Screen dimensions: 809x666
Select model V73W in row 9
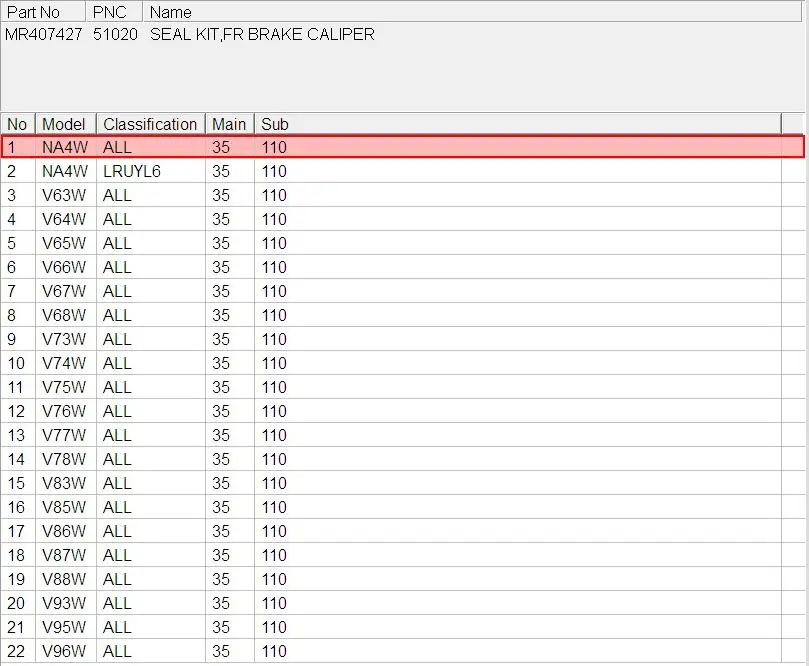pyautogui.click(x=64, y=339)
